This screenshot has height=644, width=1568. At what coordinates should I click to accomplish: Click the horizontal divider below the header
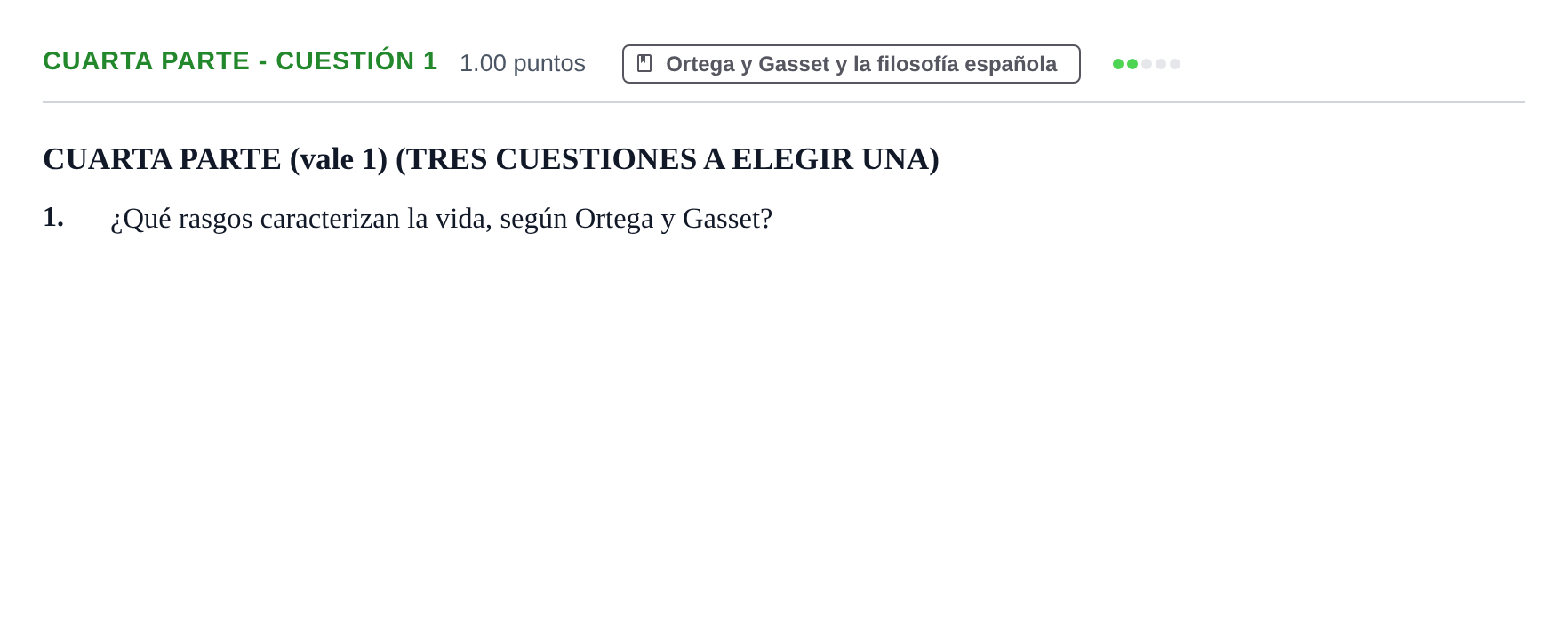point(784,102)
